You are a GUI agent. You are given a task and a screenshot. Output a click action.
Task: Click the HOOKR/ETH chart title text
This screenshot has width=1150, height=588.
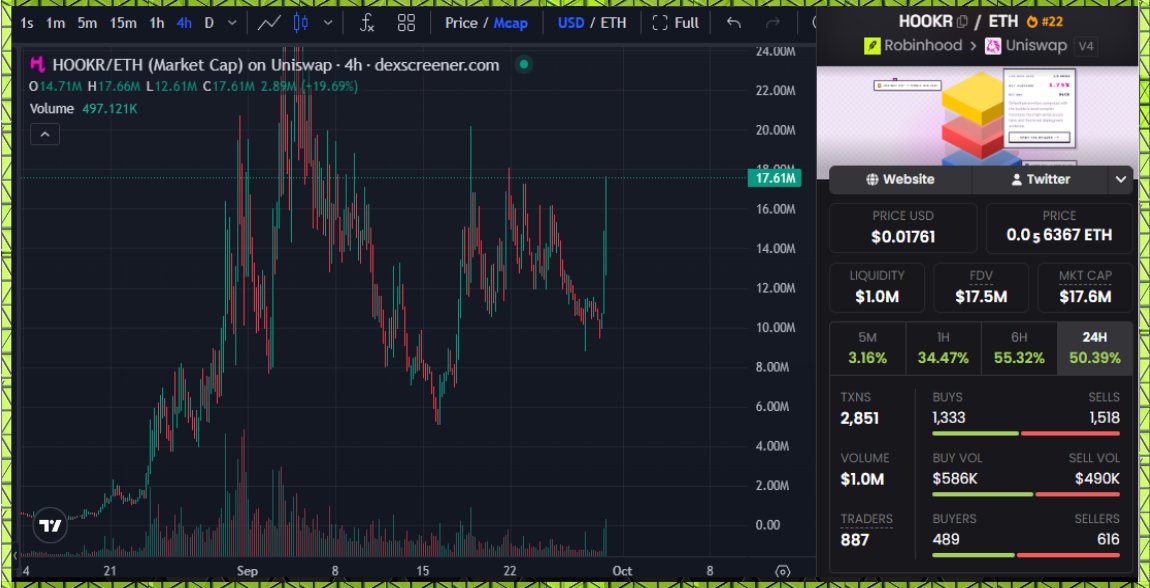click(276, 65)
